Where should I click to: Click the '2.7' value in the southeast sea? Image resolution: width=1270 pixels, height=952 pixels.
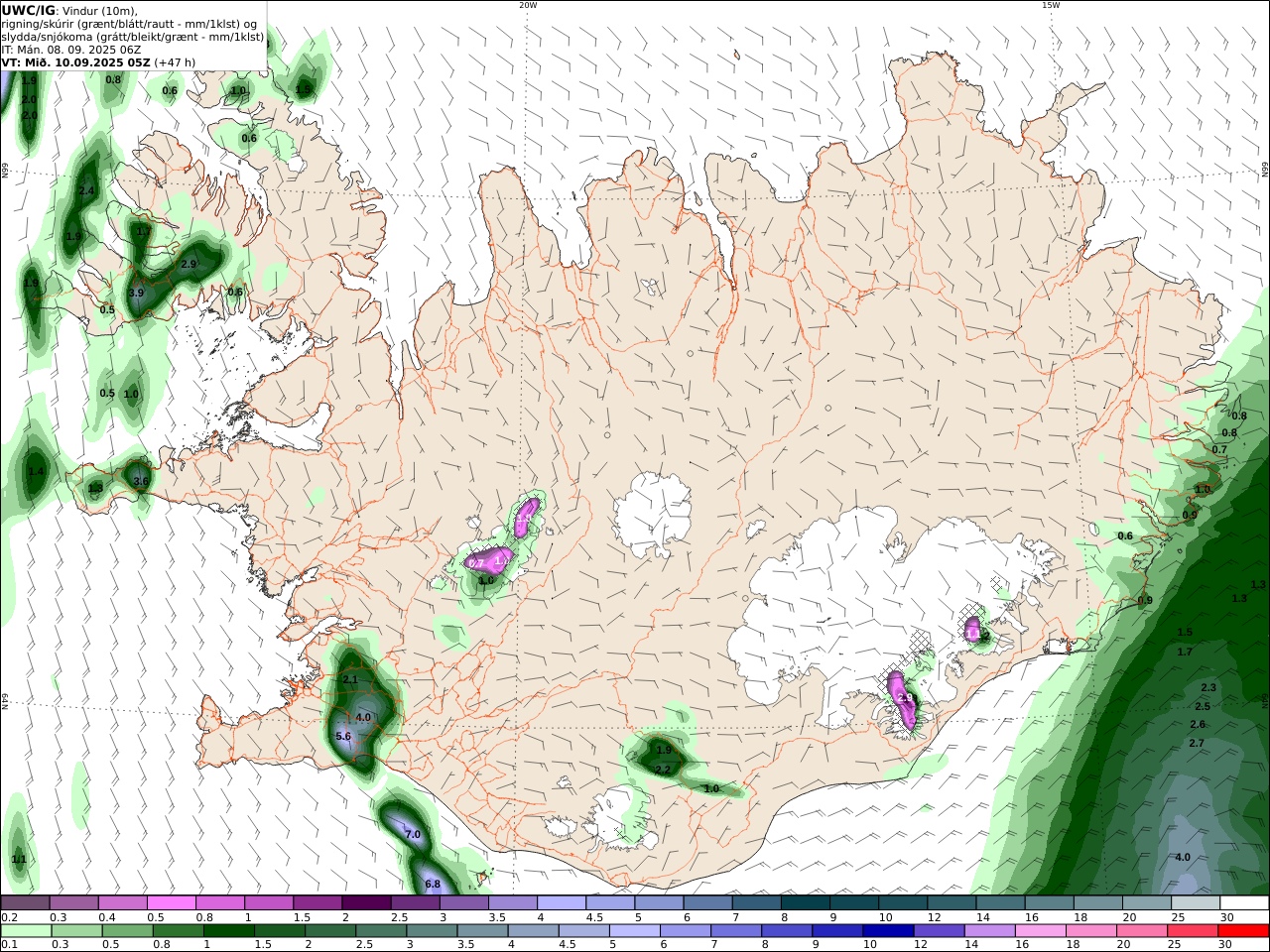coord(1197,744)
